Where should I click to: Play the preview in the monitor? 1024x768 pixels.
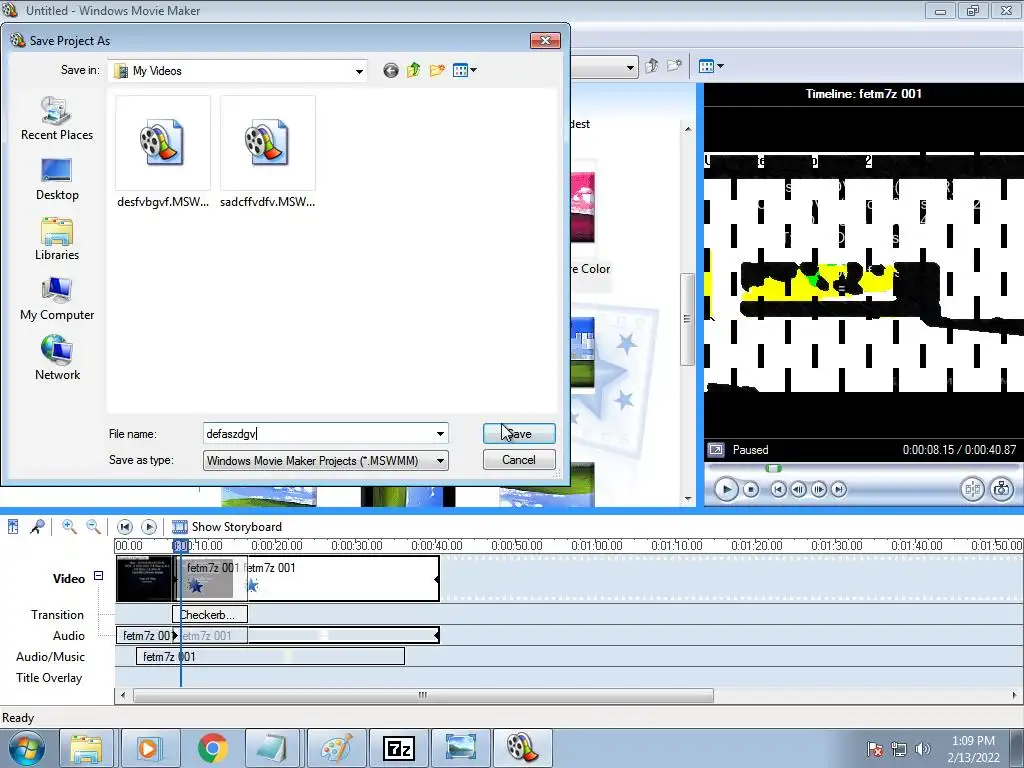point(726,489)
